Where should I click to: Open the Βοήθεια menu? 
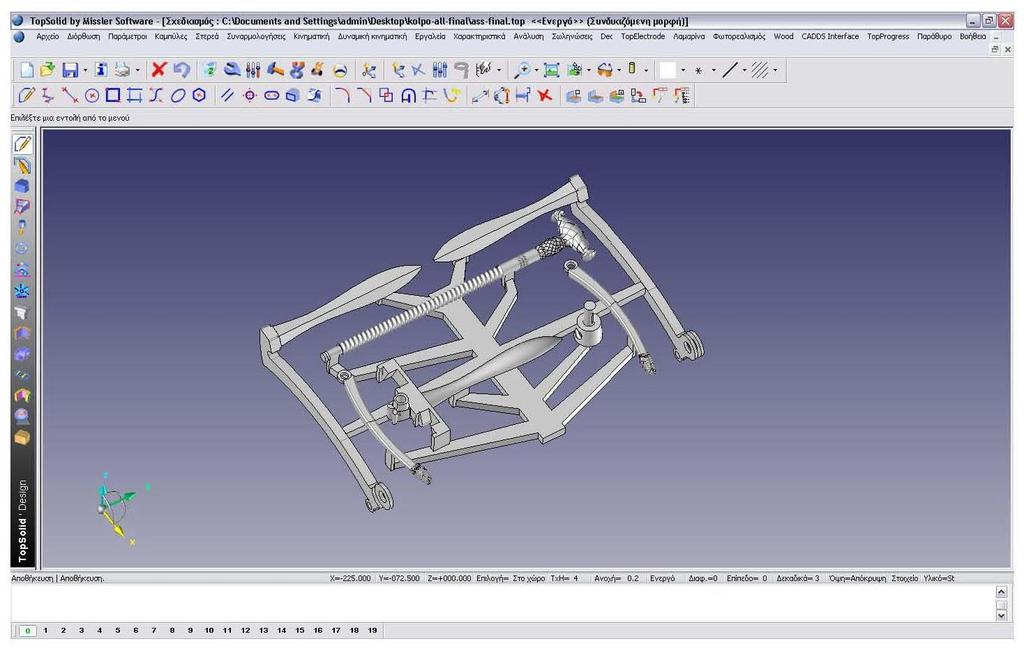(973, 37)
